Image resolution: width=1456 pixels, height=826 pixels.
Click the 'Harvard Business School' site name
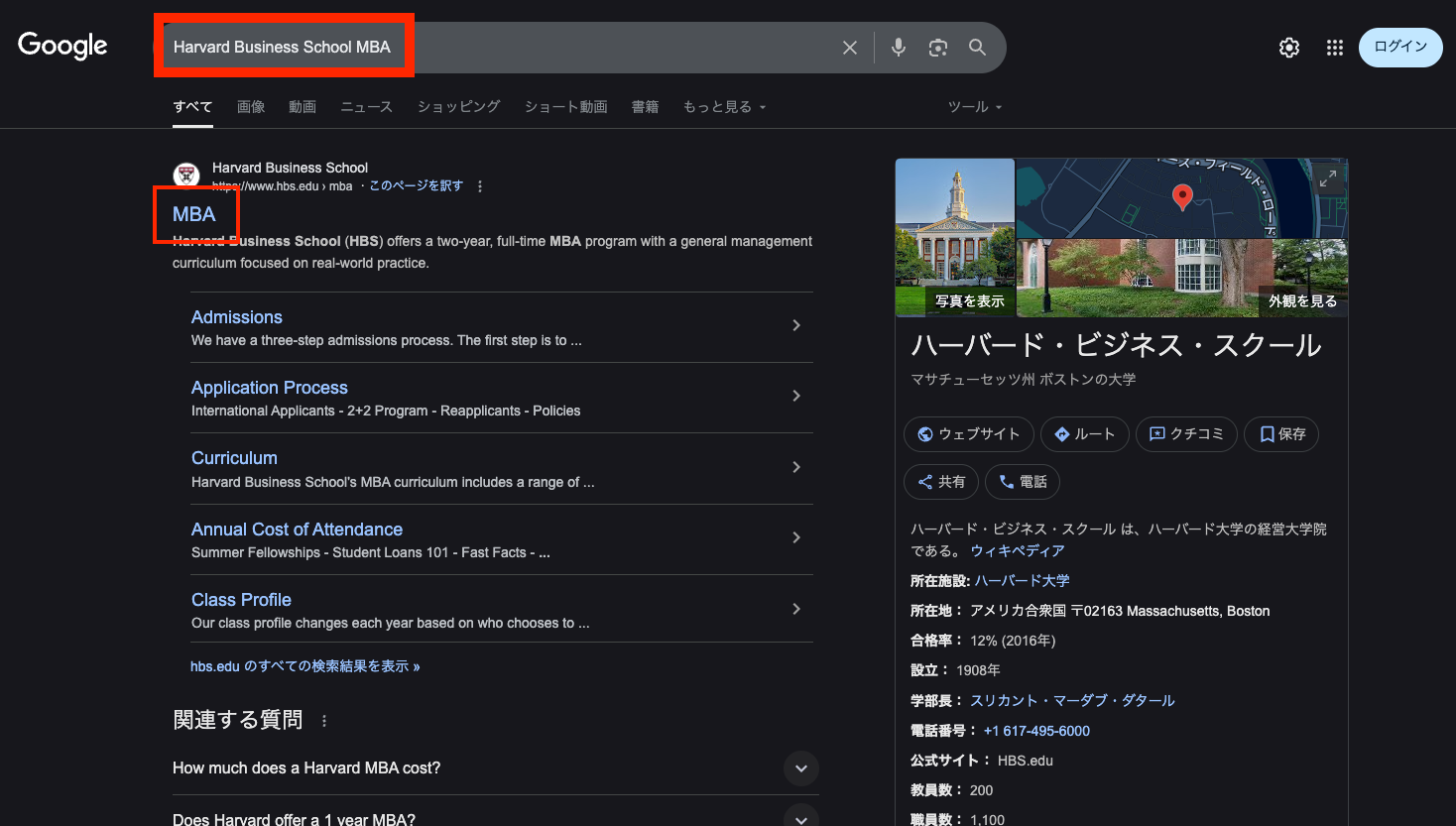[x=290, y=168]
